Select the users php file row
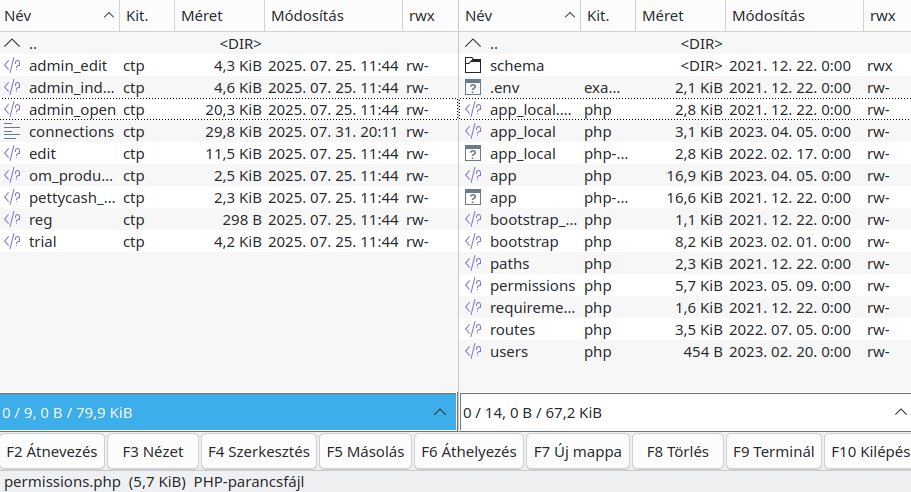 pos(686,352)
